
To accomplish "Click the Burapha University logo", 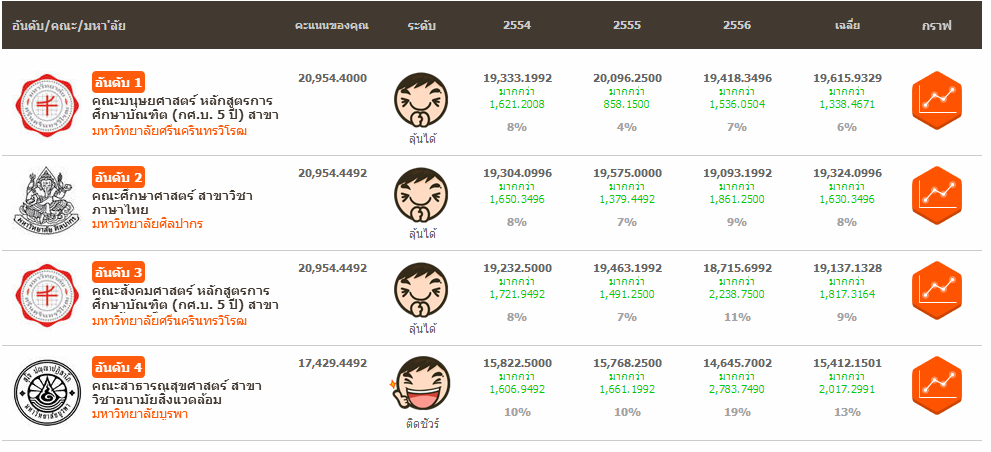I will pos(48,393).
